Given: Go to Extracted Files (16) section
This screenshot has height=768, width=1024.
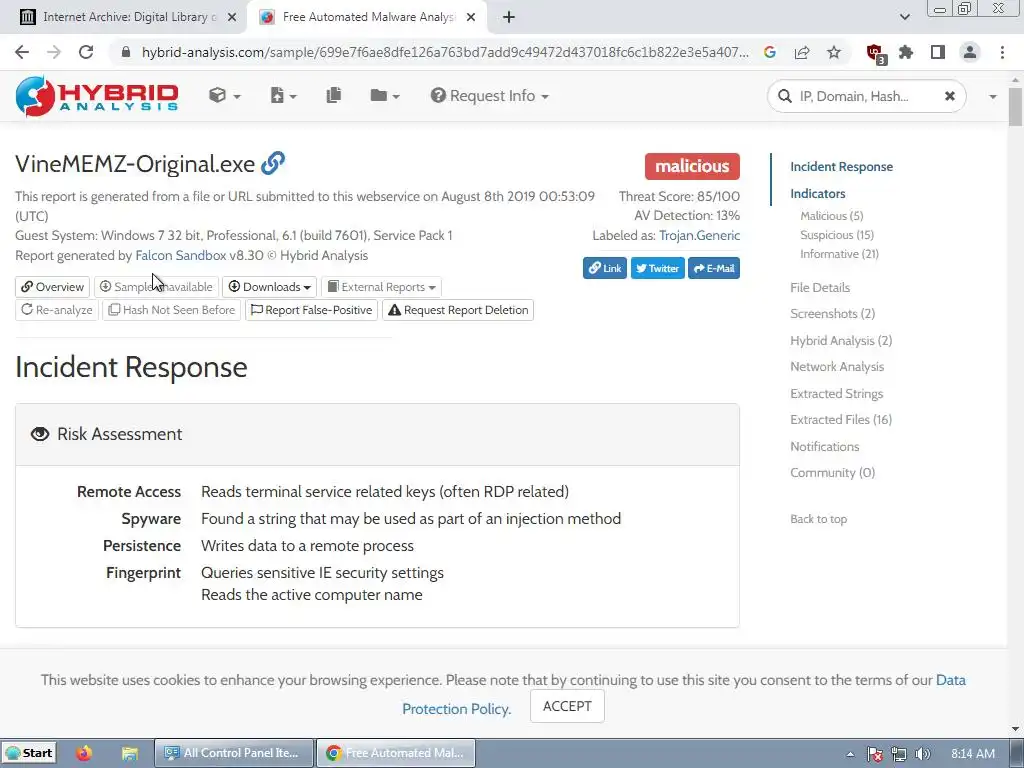Looking at the screenshot, I should [x=840, y=419].
